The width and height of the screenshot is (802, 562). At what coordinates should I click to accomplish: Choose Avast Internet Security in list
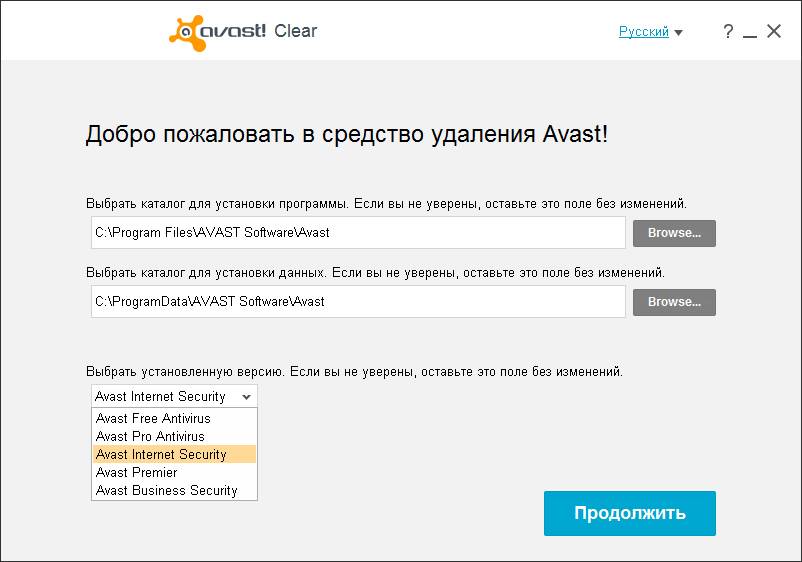[x=174, y=454]
